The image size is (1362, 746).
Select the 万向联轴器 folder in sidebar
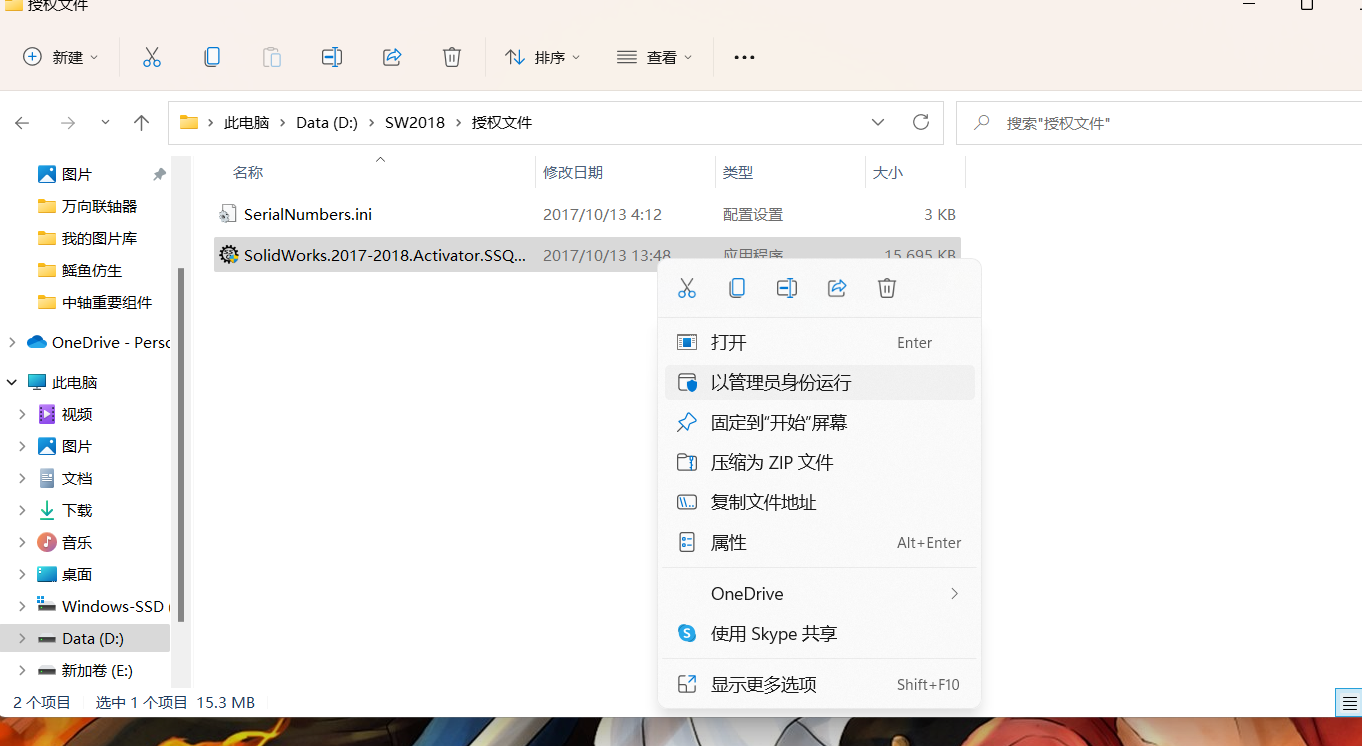[x=99, y=206]
